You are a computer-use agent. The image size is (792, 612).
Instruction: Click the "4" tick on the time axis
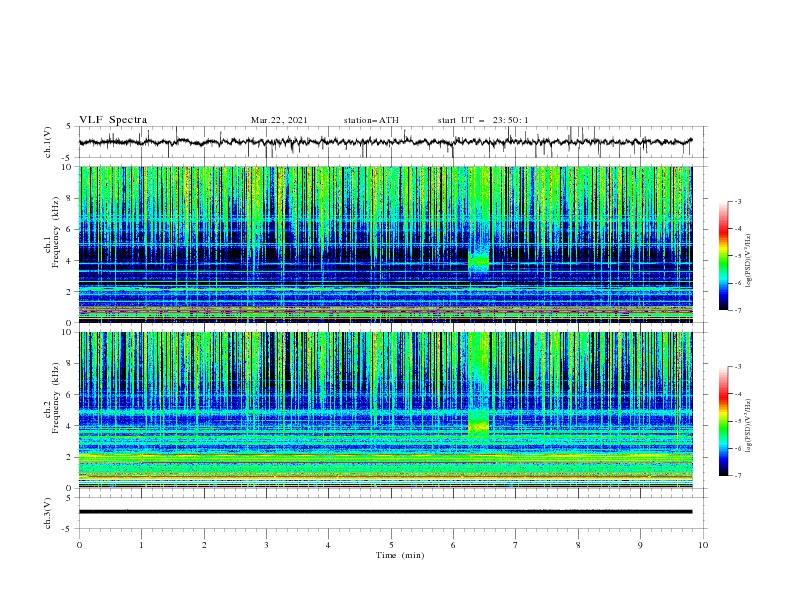point(328,545)
